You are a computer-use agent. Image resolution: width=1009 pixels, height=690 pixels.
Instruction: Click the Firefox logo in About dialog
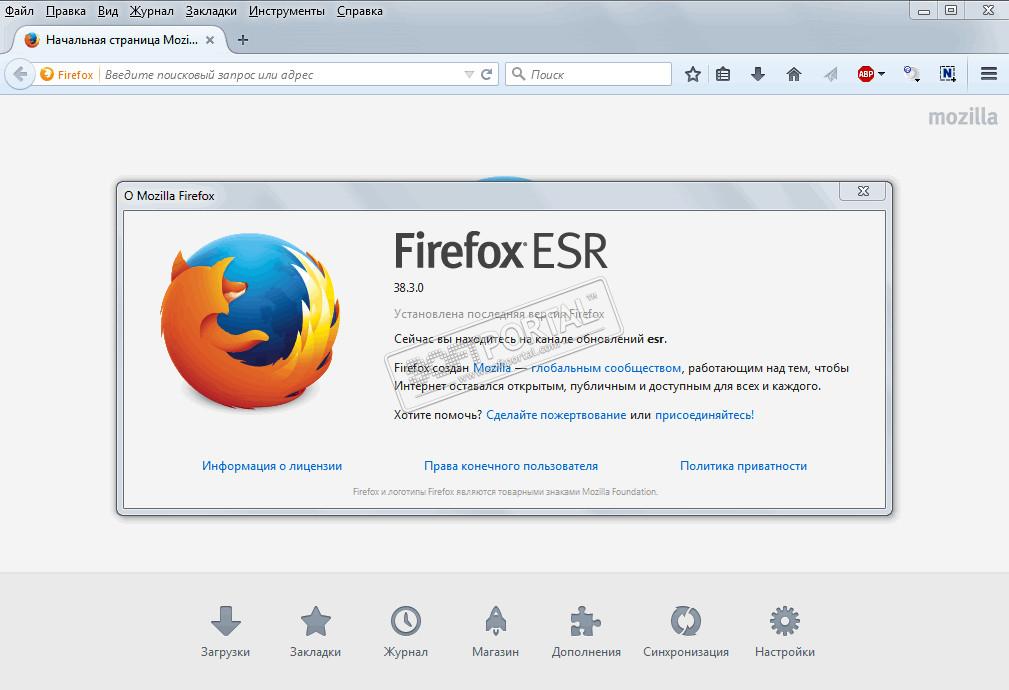250,321
